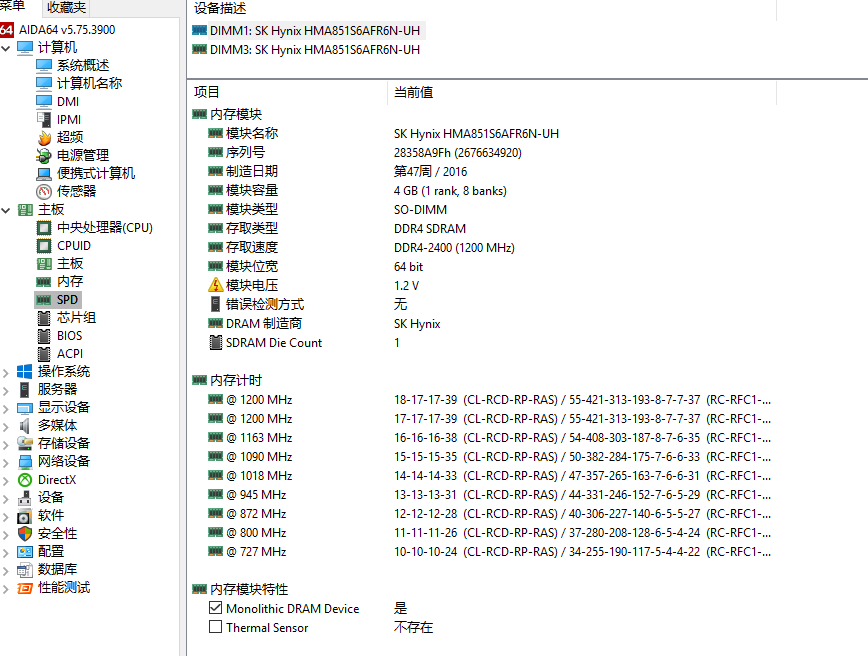
Task: Click the 超频 flame icon
Action: pos(44,137)
